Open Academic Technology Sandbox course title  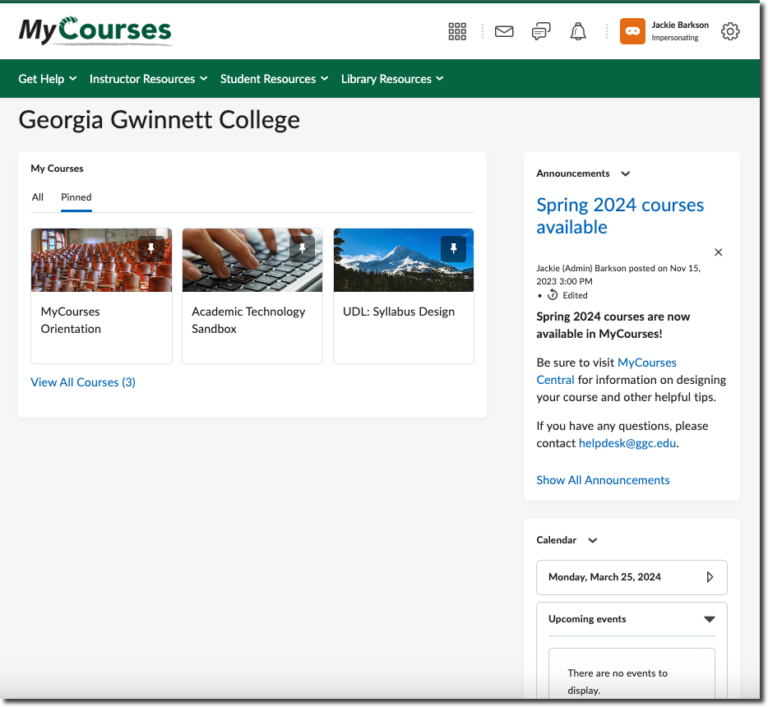click(248, 320)
